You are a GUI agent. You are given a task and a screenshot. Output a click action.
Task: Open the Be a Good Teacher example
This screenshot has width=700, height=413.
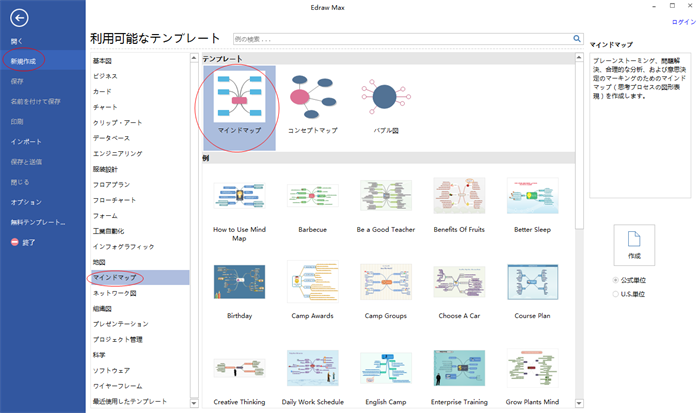[x=386, y=196]
